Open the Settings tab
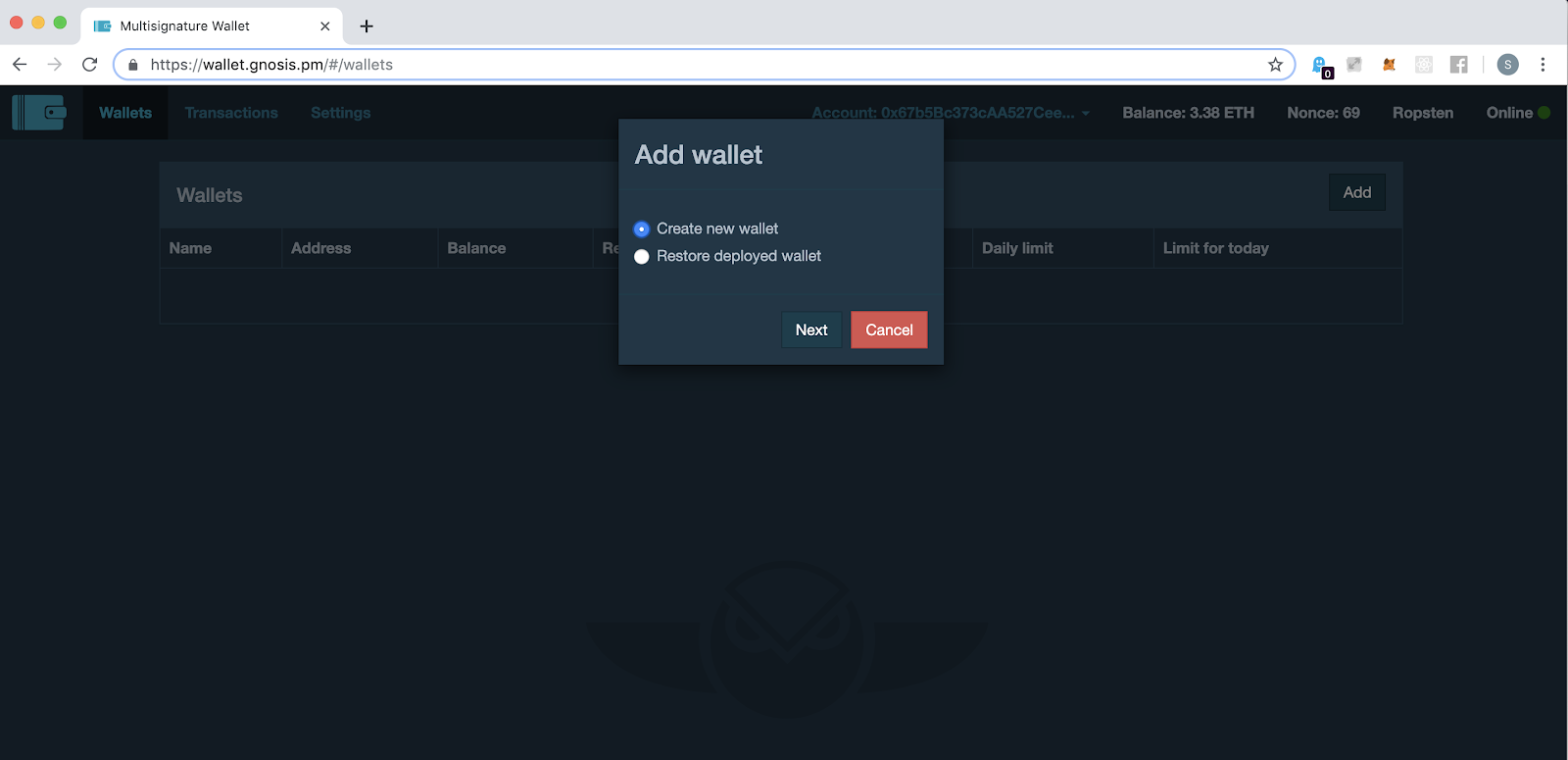 [x=340, y=113]
